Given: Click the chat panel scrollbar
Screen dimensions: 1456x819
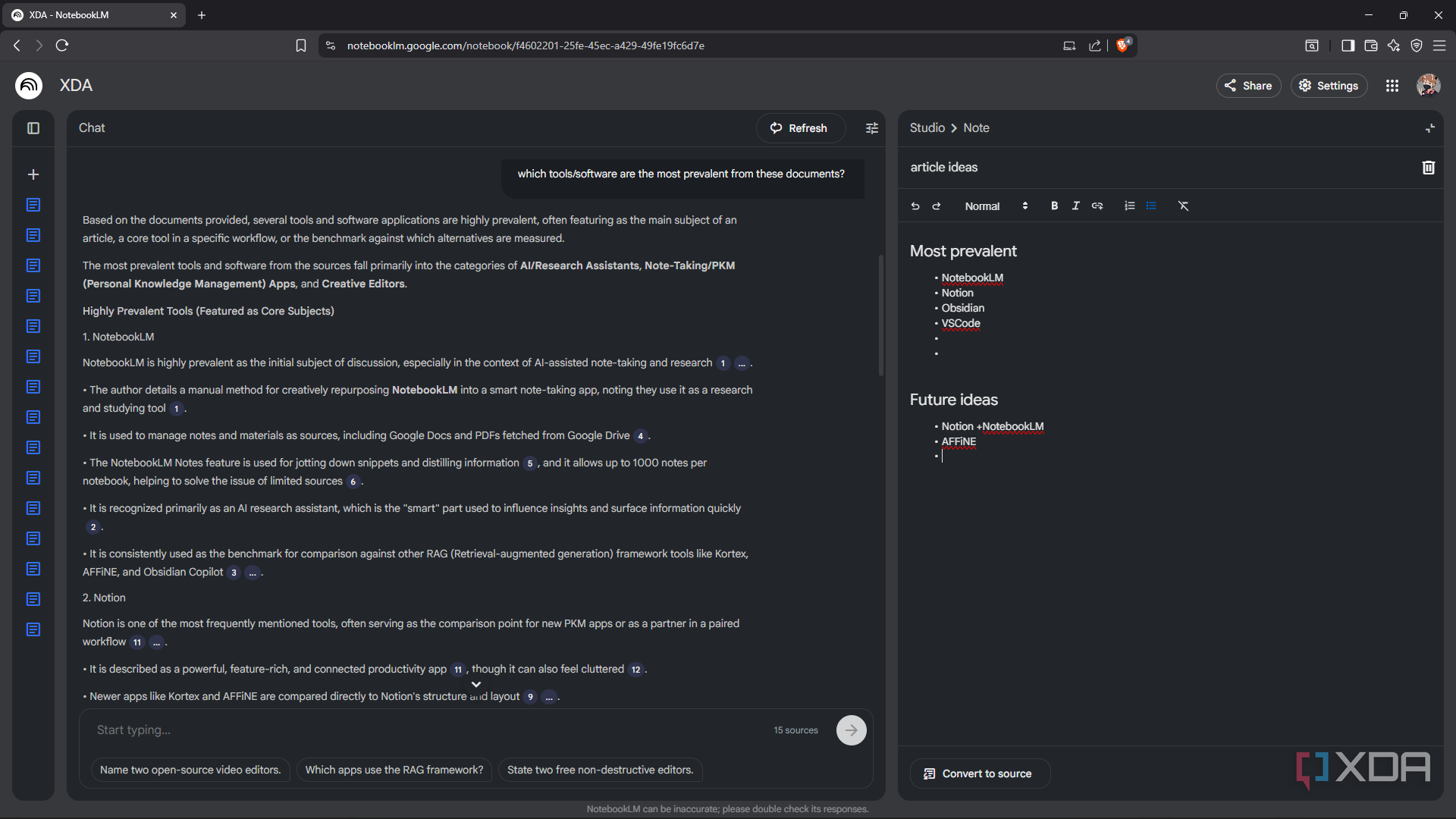Looking at the screenshot, I should tap(880, 315).
